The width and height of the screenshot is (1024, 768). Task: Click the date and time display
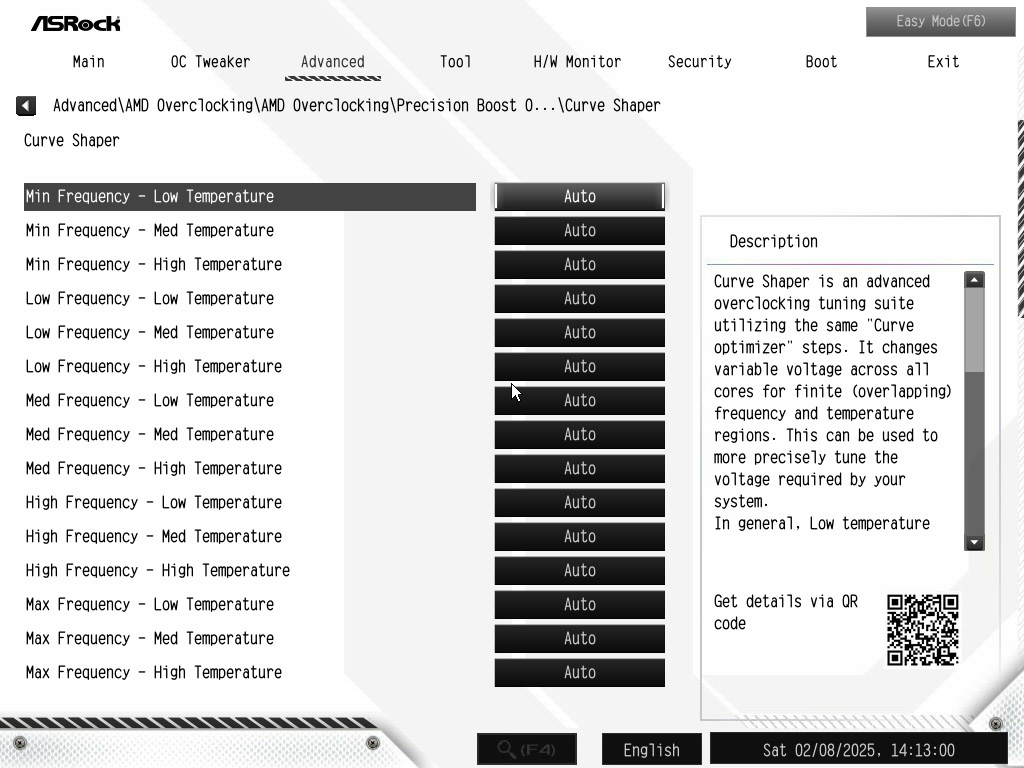click(x=859, y=750)
